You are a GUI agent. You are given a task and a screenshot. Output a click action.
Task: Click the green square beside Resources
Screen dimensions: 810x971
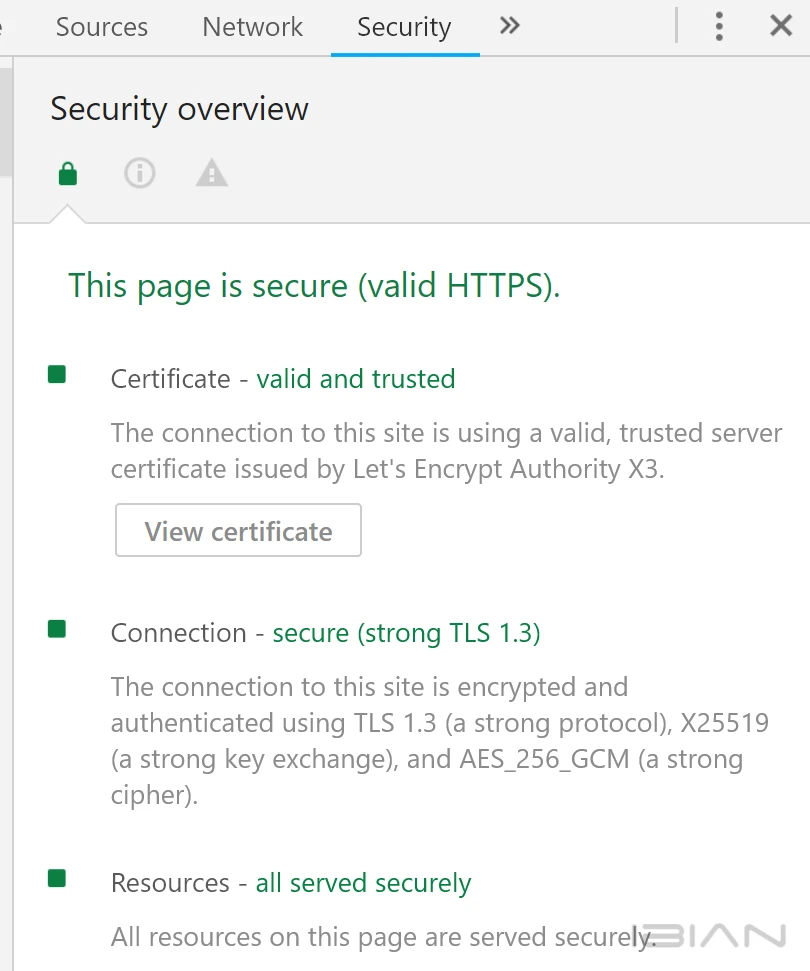tap(57, 879)
